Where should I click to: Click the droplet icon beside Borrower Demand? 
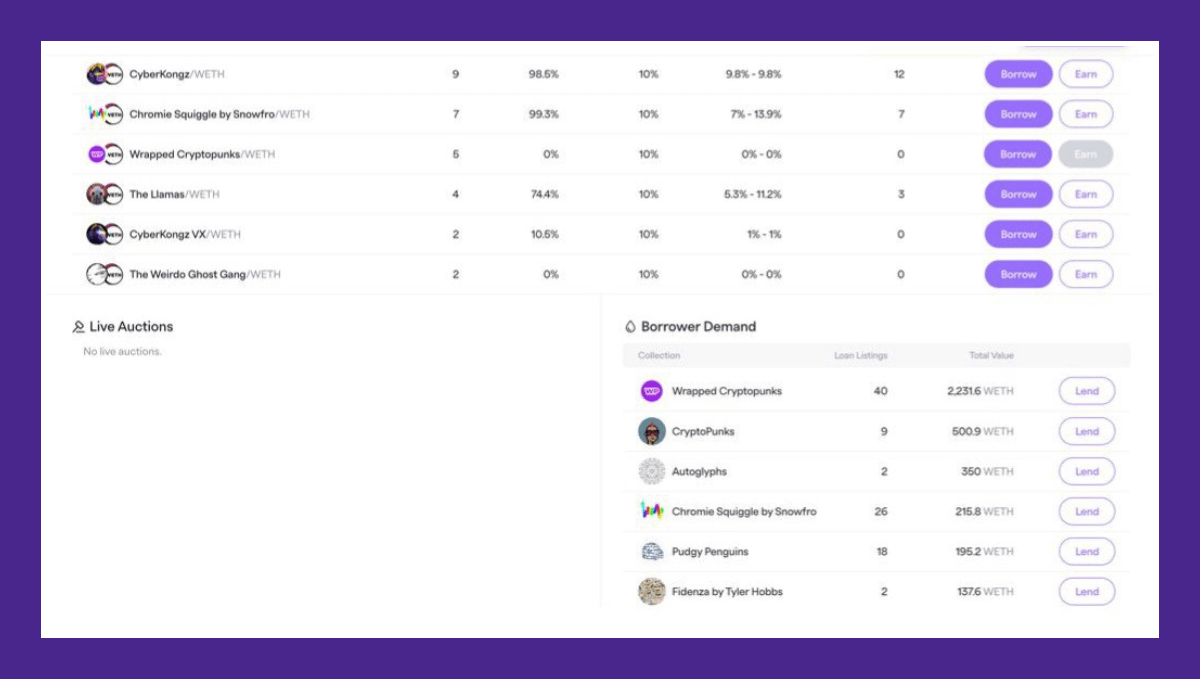point(631,326)
